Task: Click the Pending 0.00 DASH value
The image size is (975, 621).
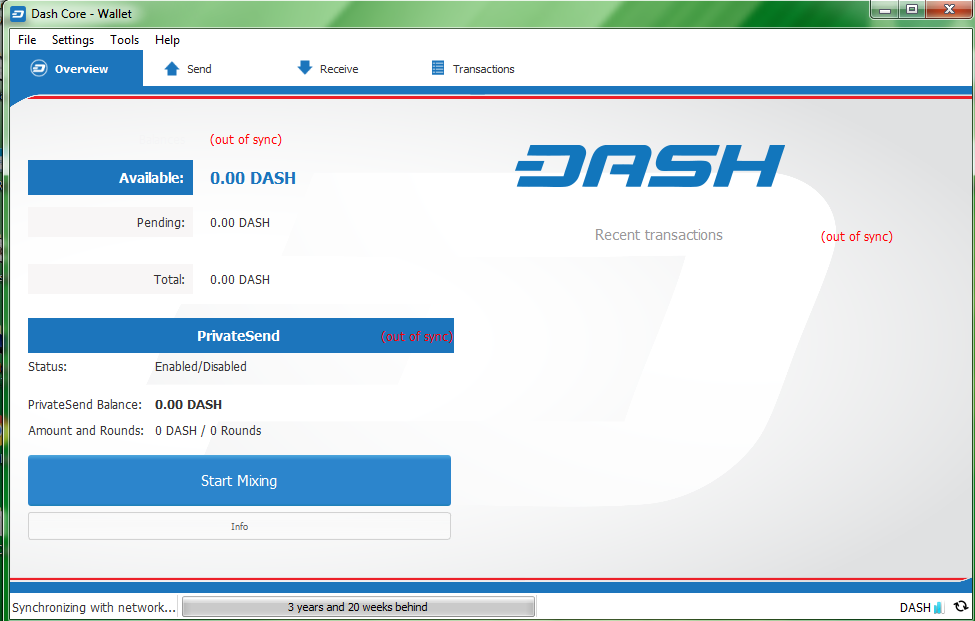Action: point(240,223)
